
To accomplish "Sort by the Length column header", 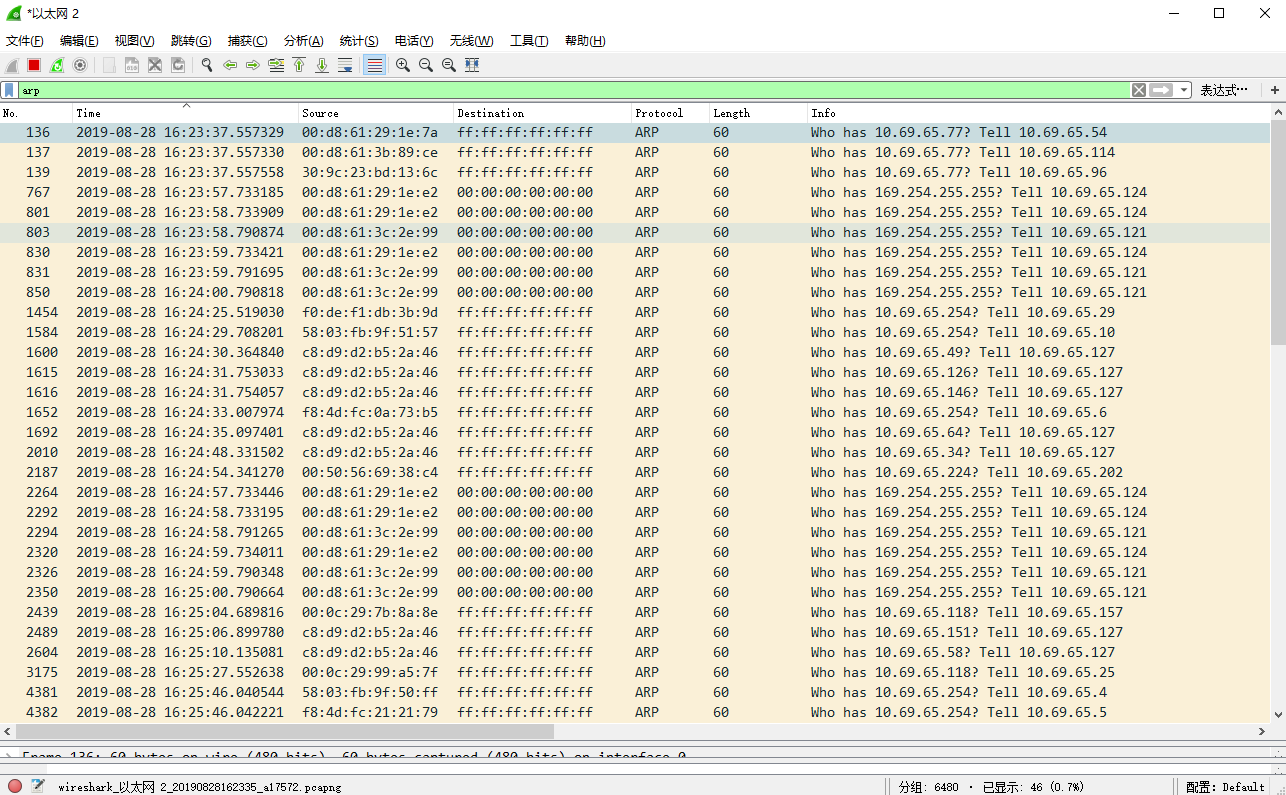I will click(x=759, y=113).
